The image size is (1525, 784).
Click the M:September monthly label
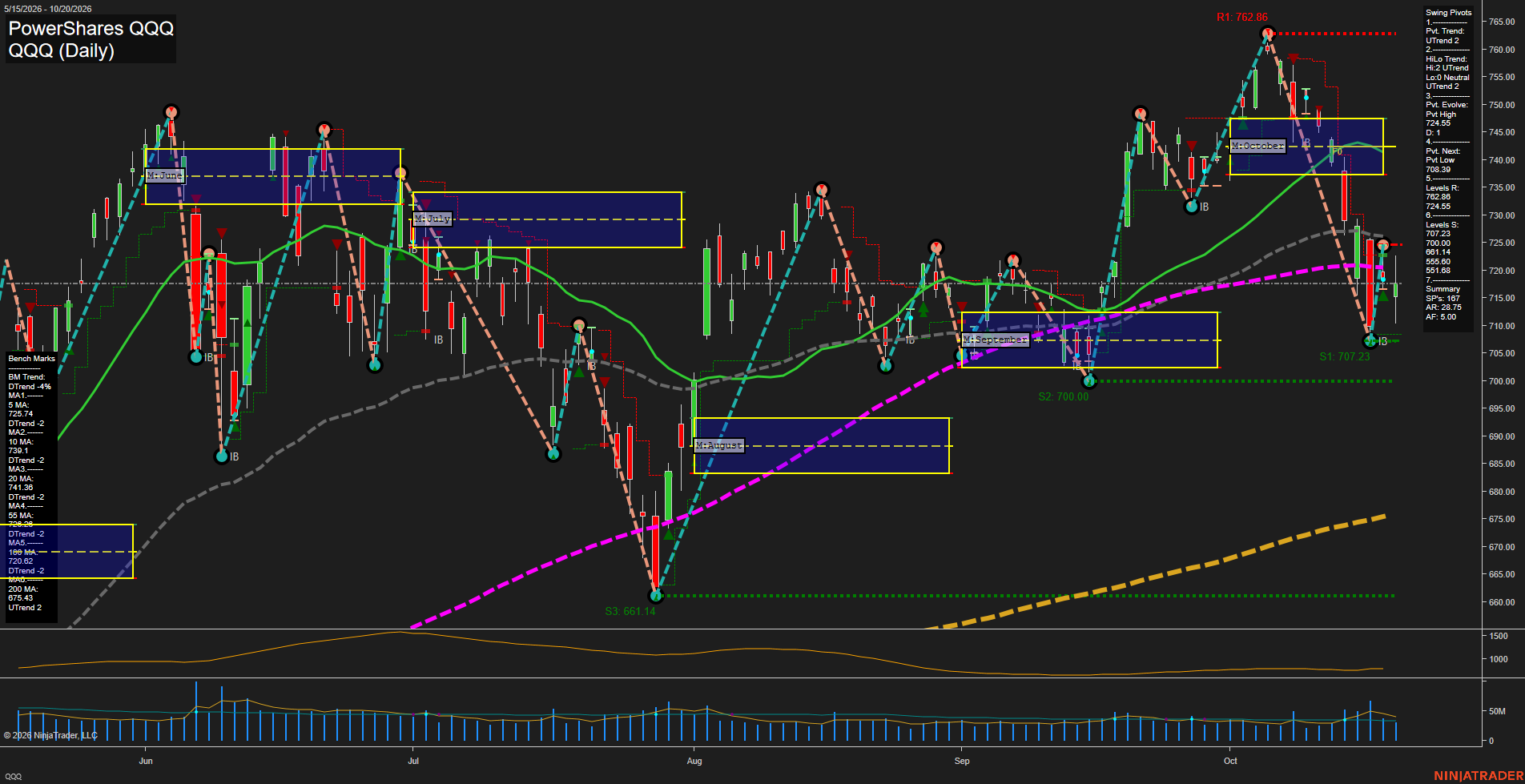[995, 340]
